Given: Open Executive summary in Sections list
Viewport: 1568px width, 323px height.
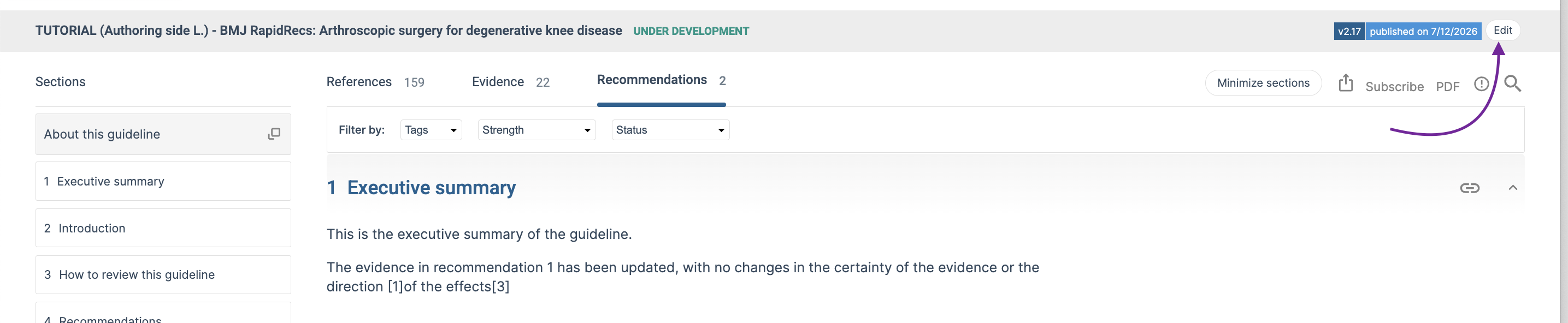Looking at the screenshot, I should point(163,181).
